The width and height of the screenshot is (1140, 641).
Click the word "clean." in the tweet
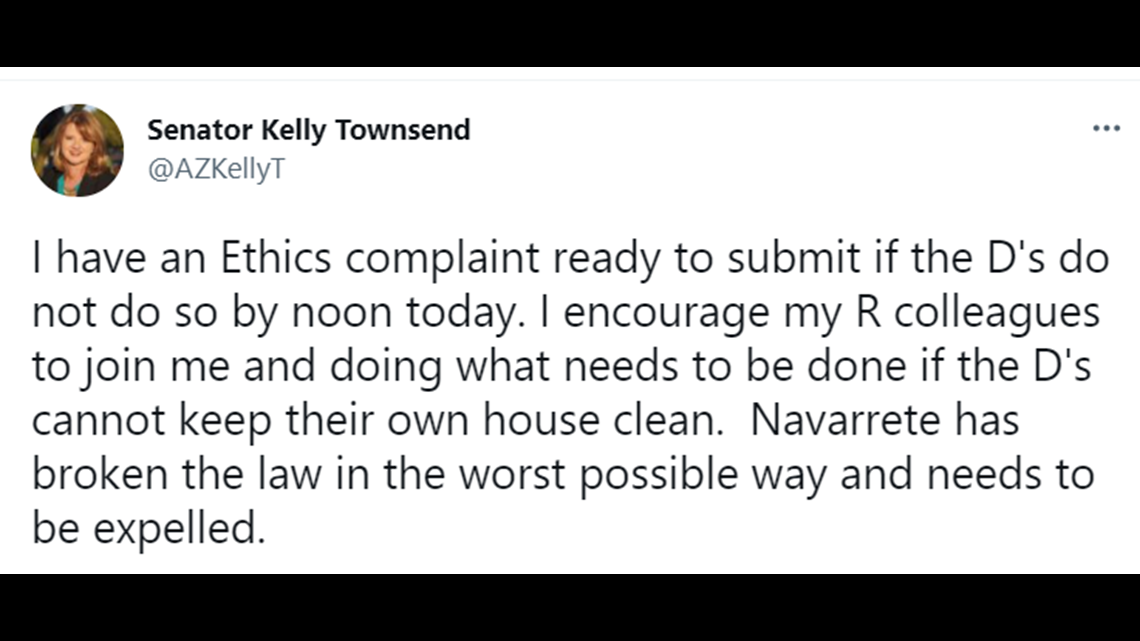tap(669, 420)
